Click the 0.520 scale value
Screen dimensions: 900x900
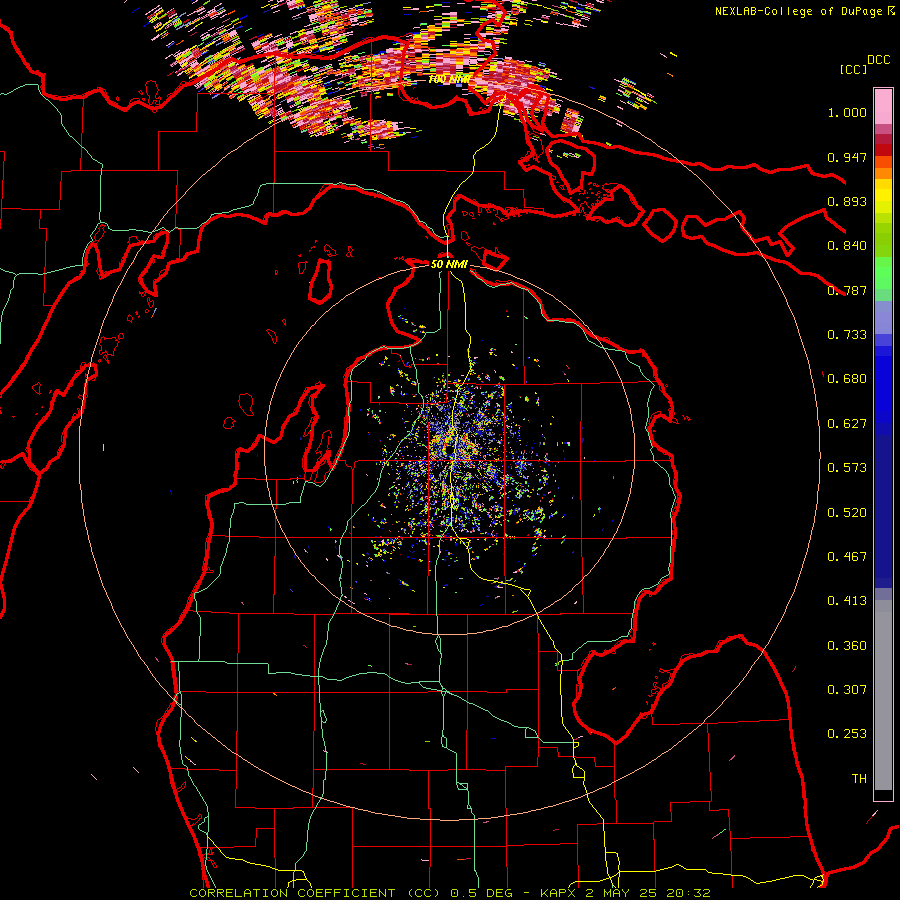tap(847, 513)
